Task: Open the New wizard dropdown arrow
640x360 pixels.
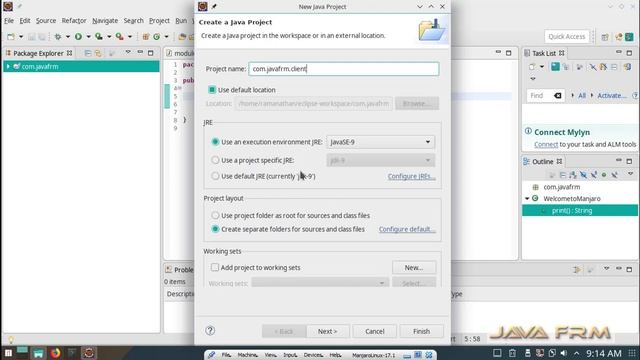Action: click(x=21, y=37)
